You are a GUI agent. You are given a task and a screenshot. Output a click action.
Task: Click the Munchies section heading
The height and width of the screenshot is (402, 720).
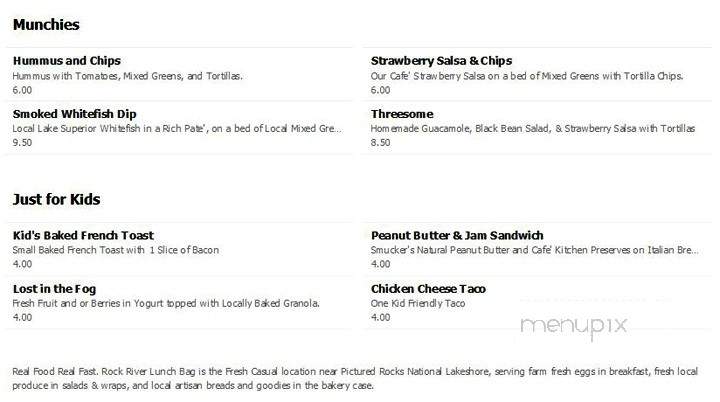click(x=46, y=25)
